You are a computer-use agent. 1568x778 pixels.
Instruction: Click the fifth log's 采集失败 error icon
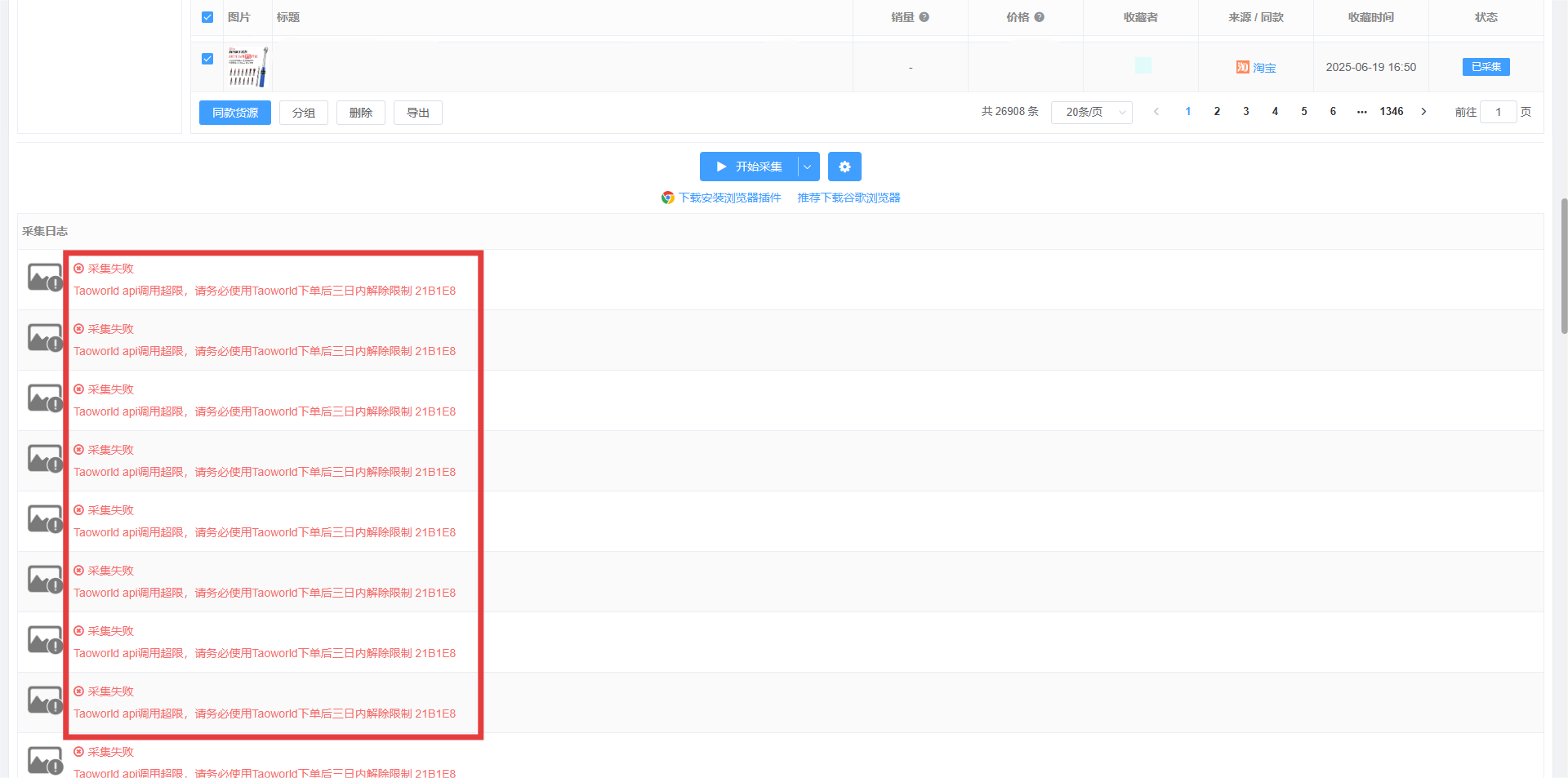coord(79,510)
